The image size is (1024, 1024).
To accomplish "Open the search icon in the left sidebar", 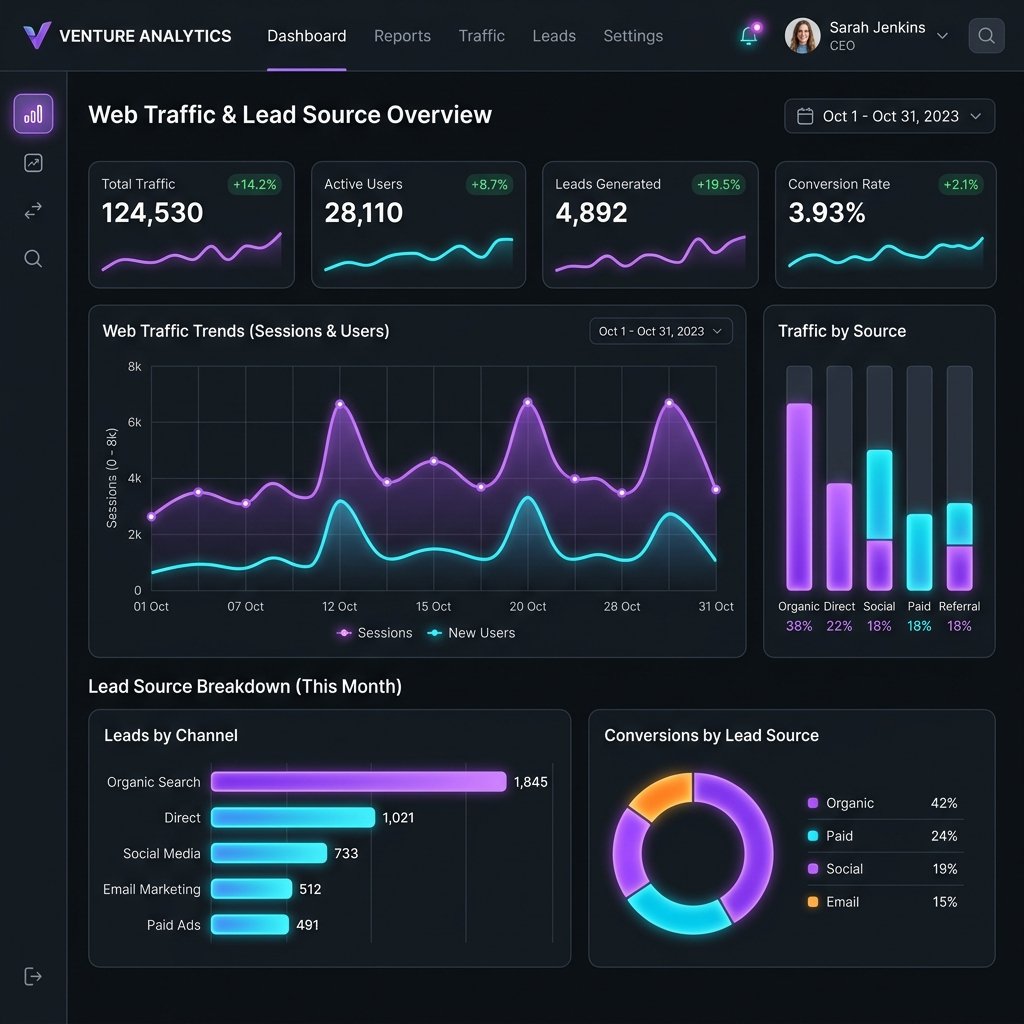I will (33, 258).
